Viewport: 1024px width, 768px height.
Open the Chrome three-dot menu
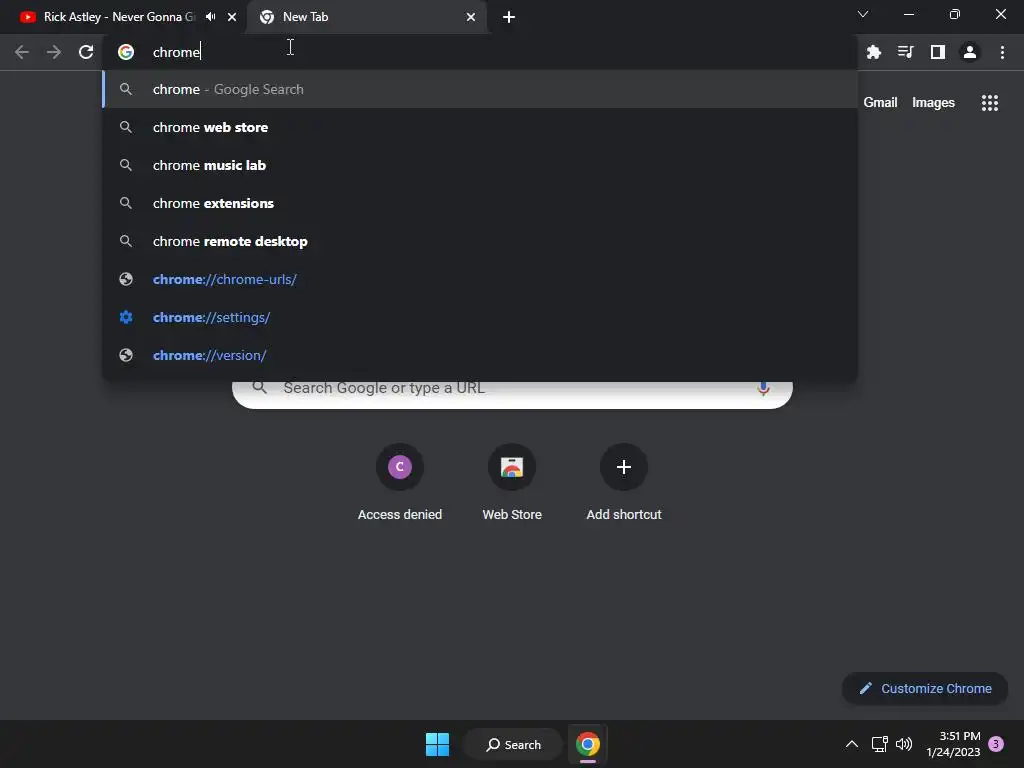tap(1002, 52)
